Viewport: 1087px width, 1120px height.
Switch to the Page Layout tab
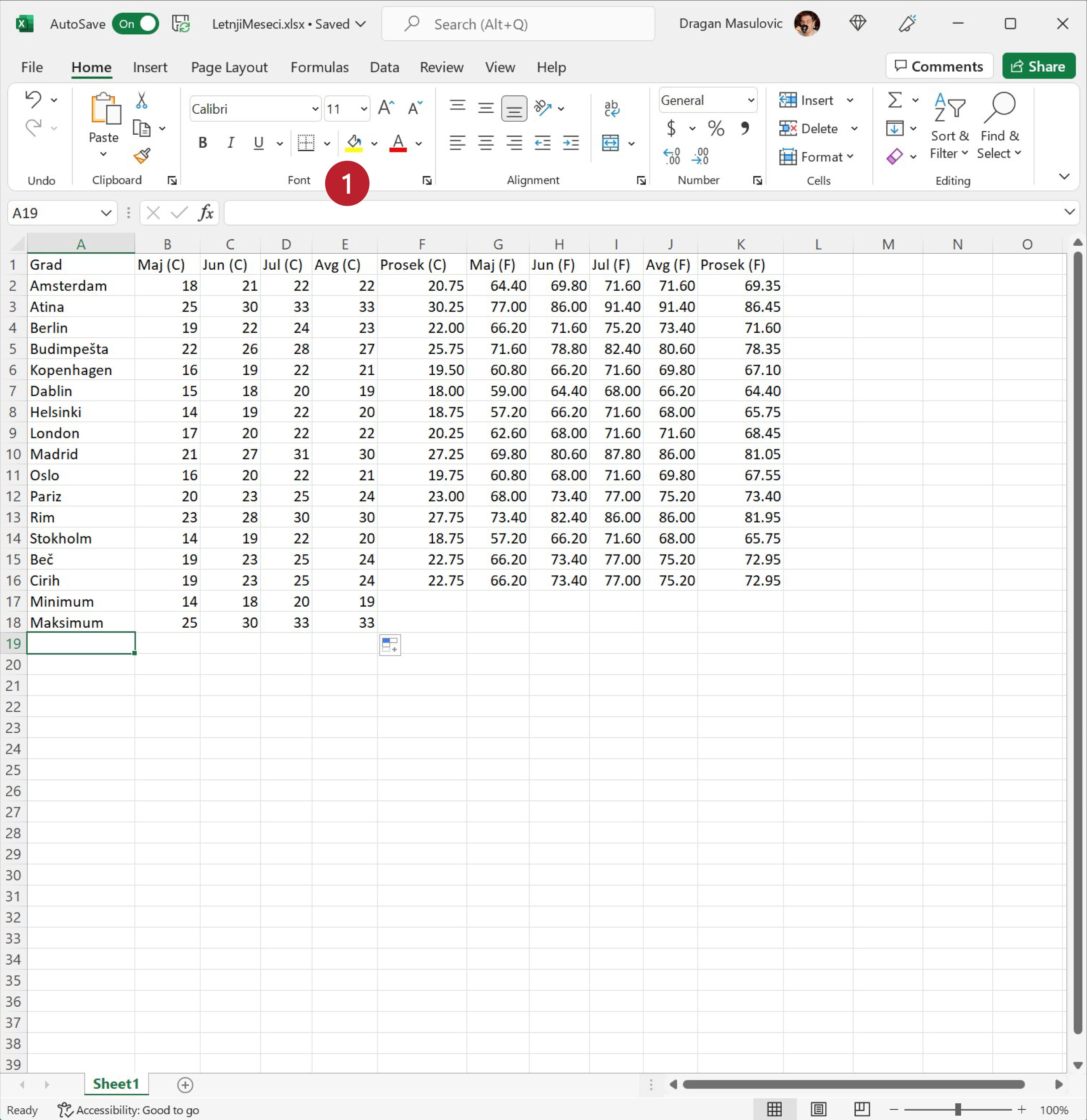click(x=229, y=68)
